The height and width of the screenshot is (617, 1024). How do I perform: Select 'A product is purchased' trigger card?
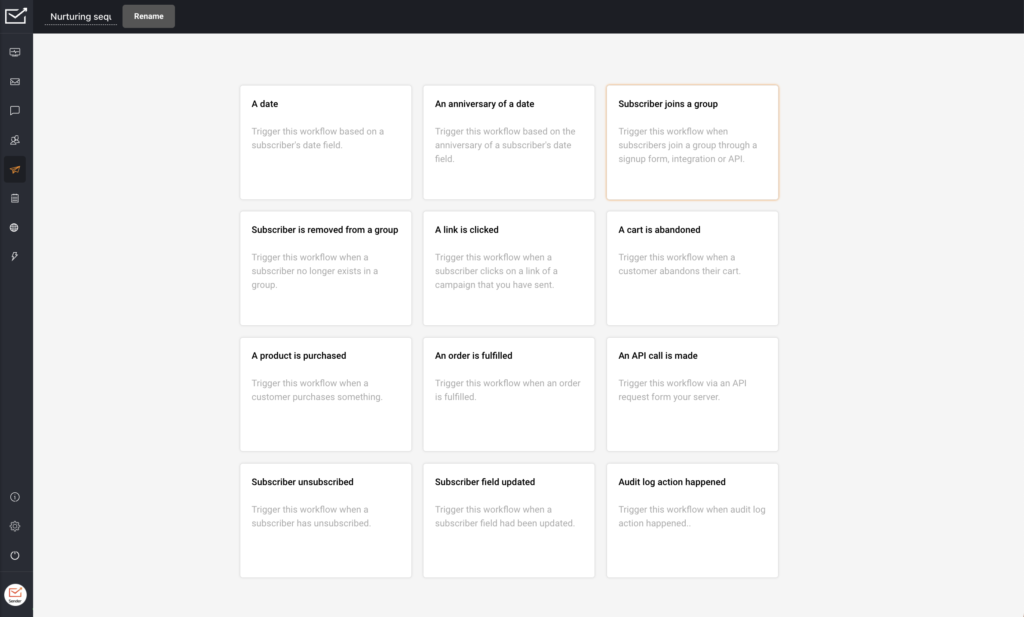[326, 394]
